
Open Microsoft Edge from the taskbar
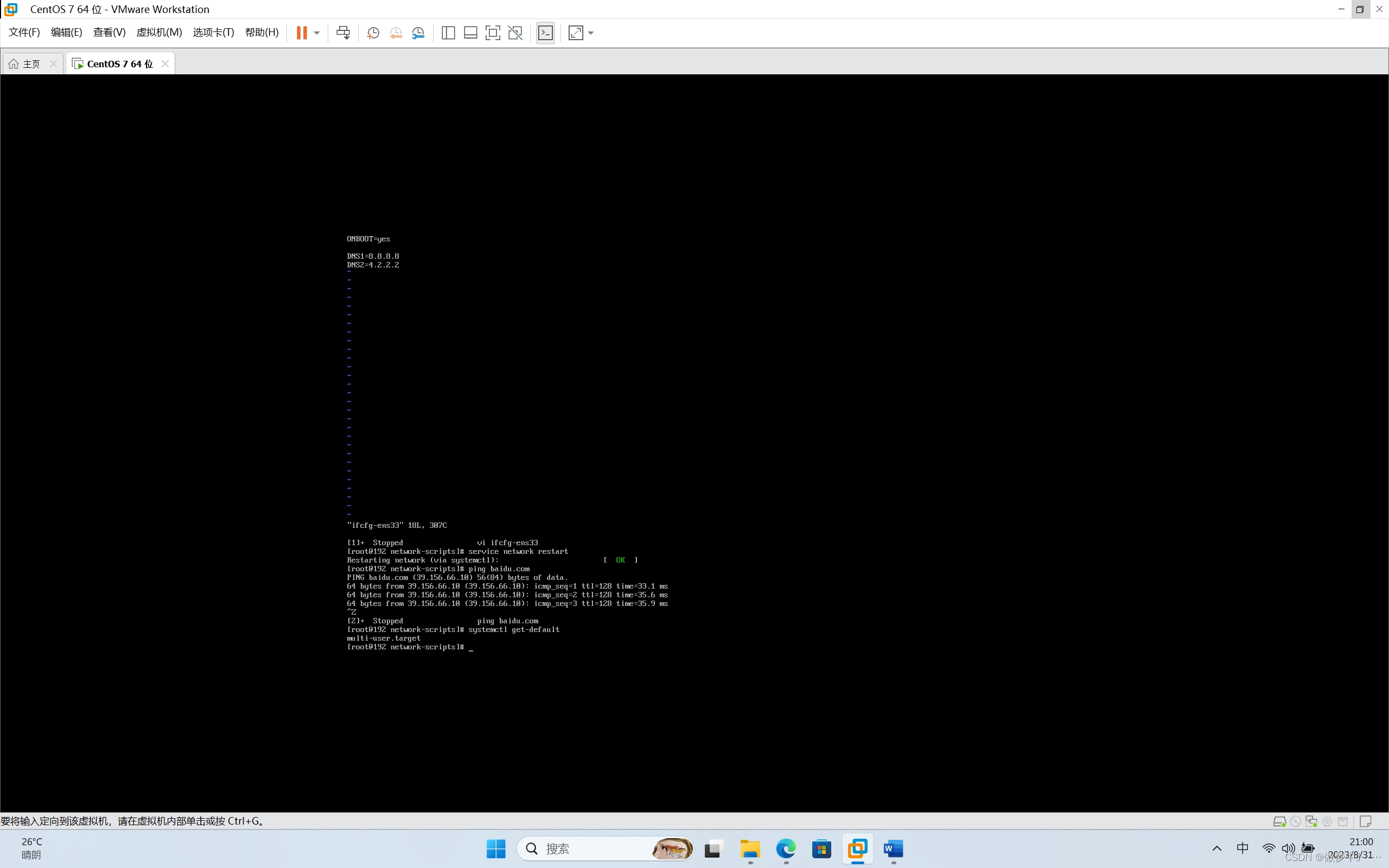click(786, 848)
